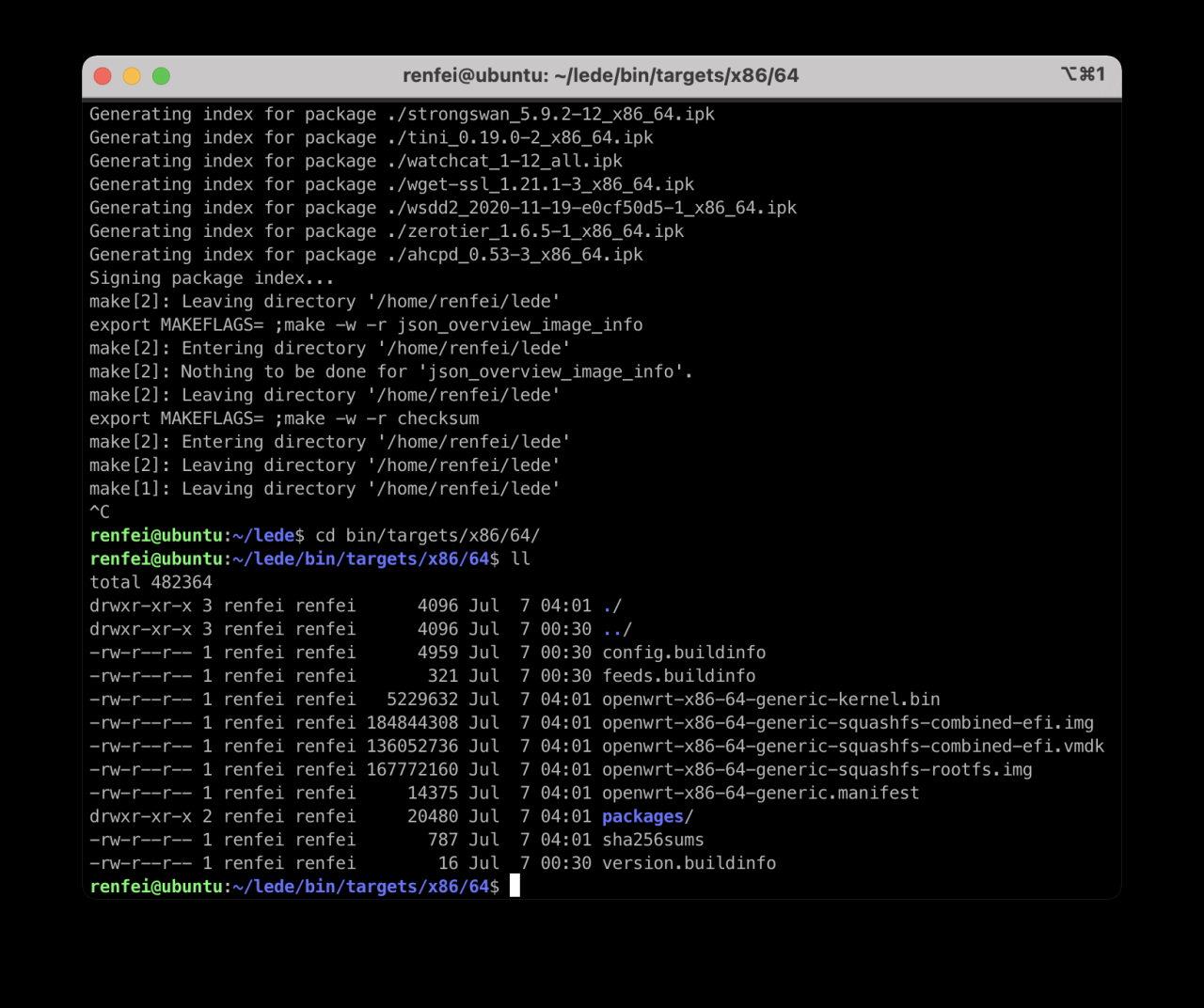Click the file size 787 of sha256sums
The width and height of the screenshot is (1204, 1008).
point(443,840)
